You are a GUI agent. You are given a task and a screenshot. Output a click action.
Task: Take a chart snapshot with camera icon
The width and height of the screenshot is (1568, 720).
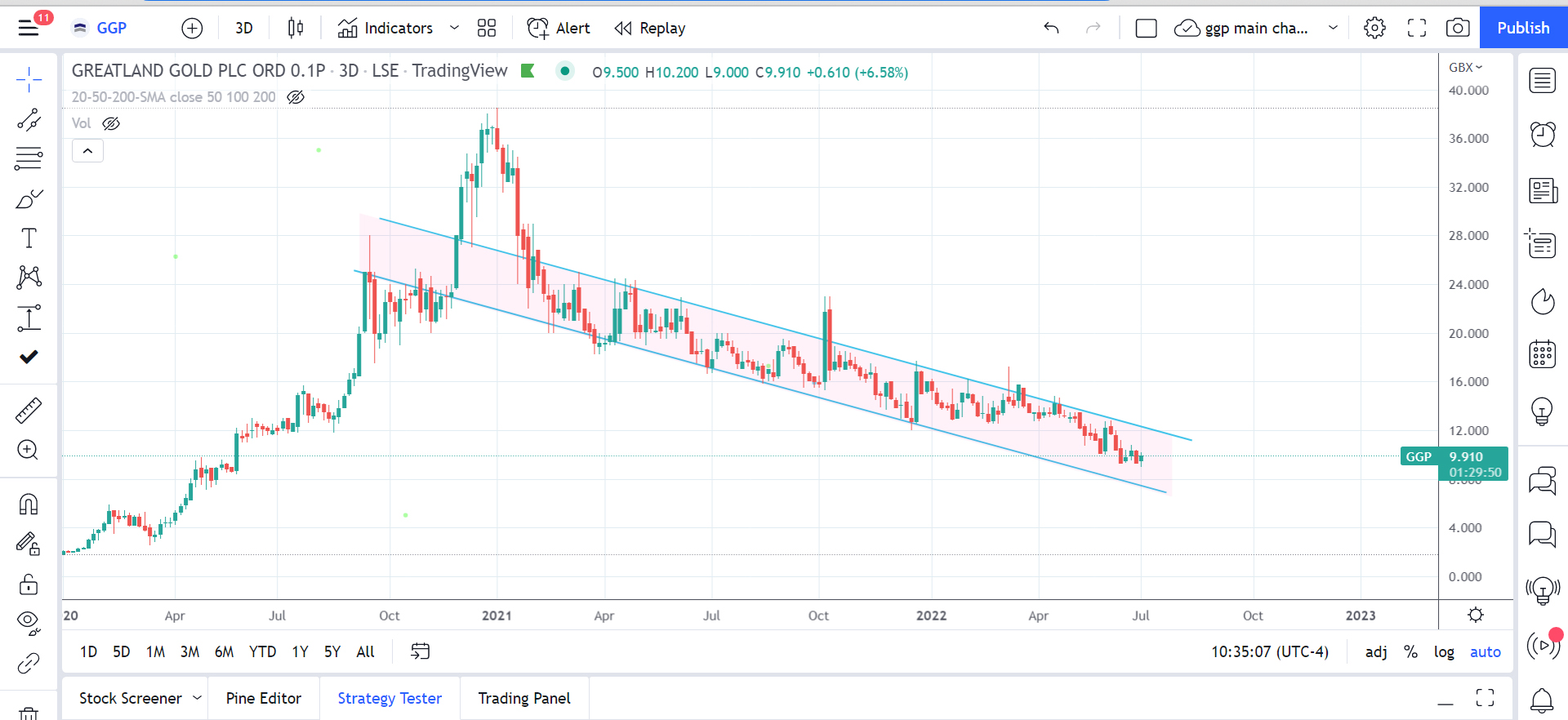point(1458,28)
